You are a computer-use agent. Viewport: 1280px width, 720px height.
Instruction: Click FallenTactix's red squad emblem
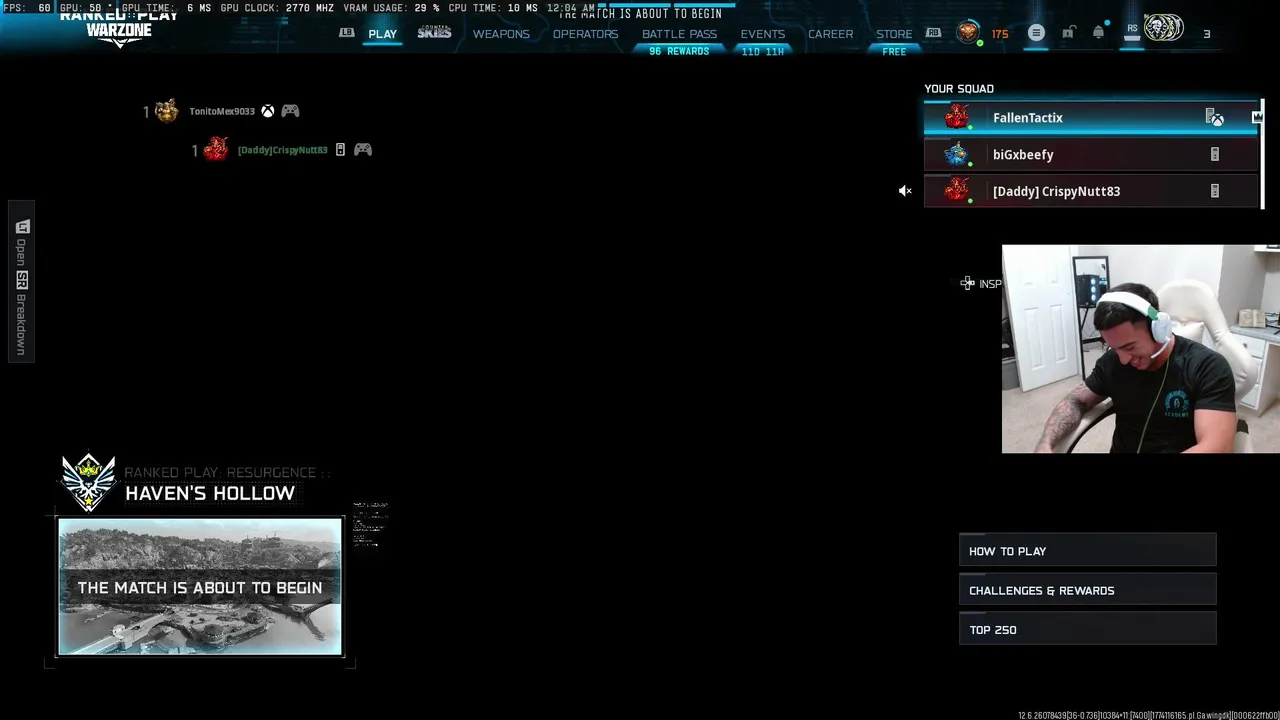(957, 118)
